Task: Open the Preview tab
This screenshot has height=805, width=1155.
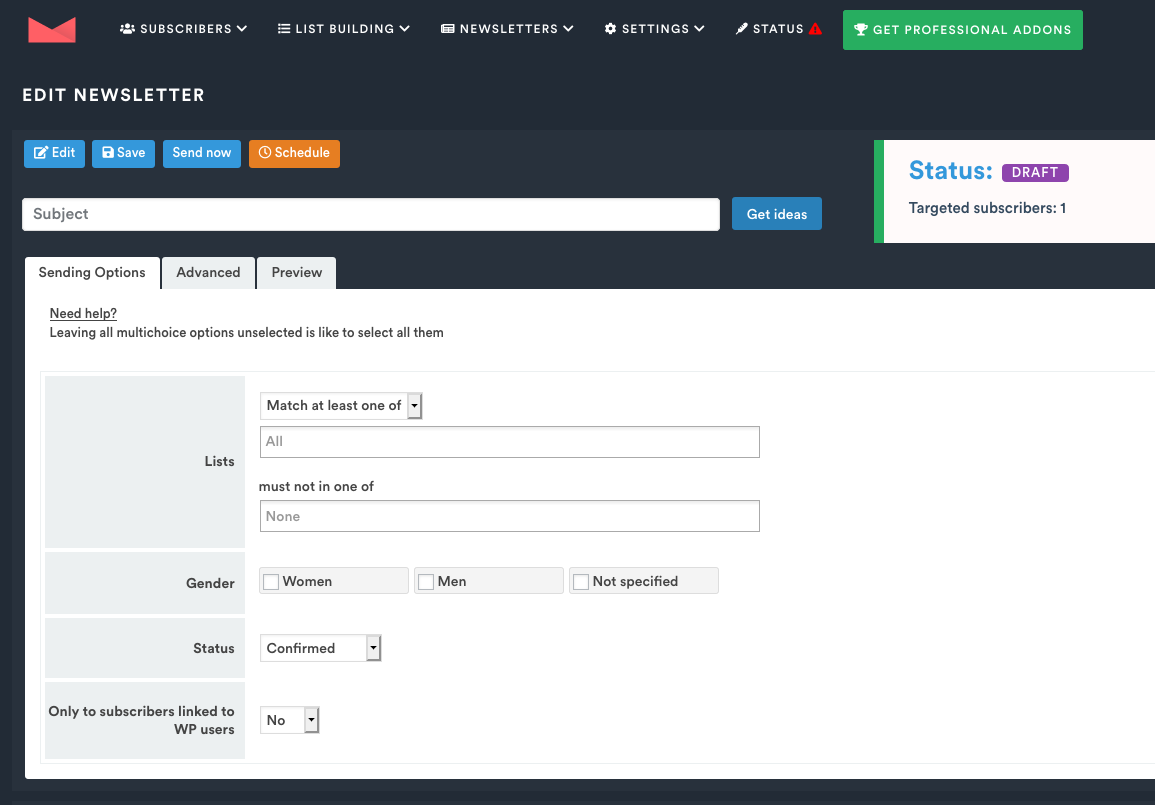Action: [x=297, y=273]
